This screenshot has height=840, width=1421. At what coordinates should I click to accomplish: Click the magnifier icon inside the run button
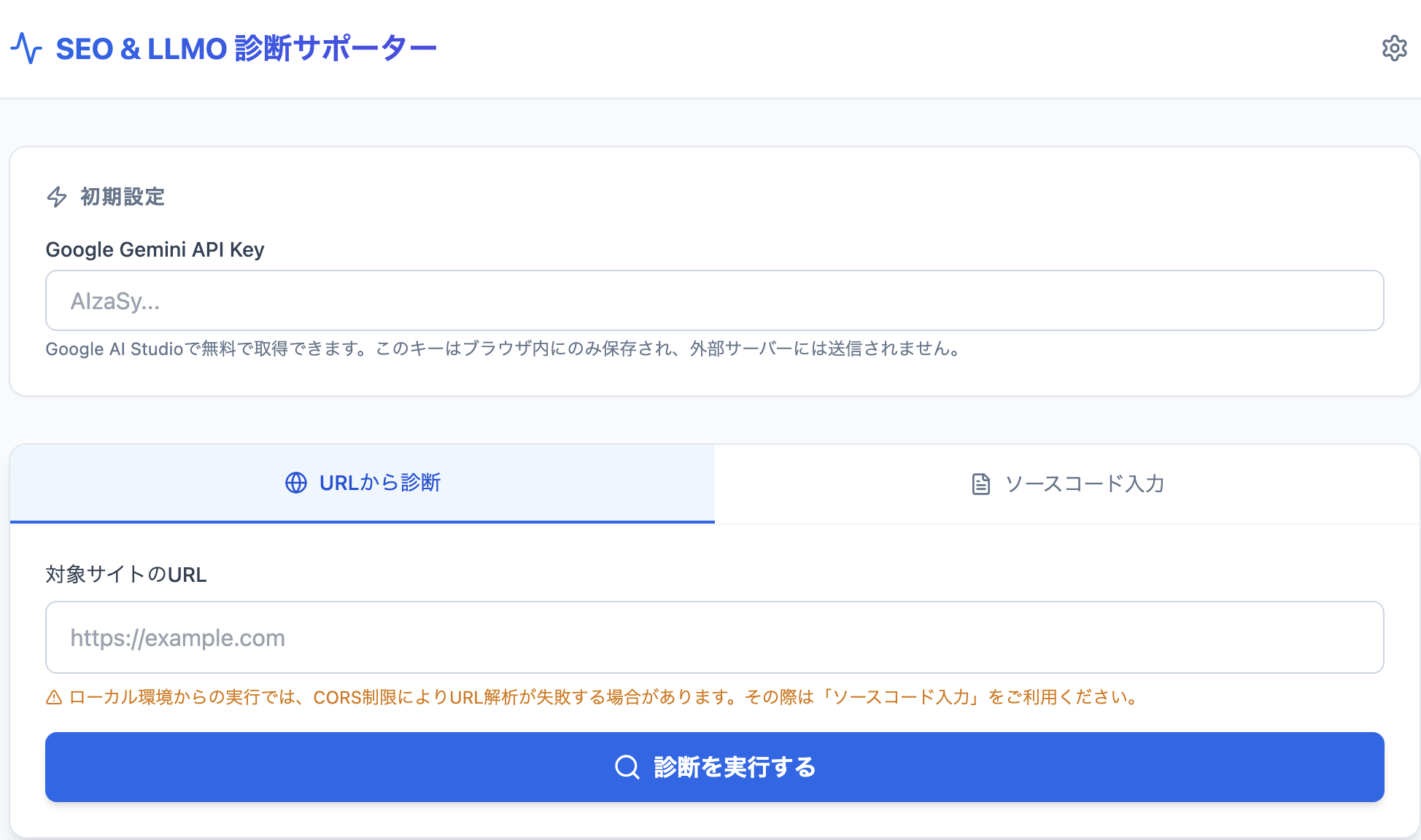click(626, 767)
